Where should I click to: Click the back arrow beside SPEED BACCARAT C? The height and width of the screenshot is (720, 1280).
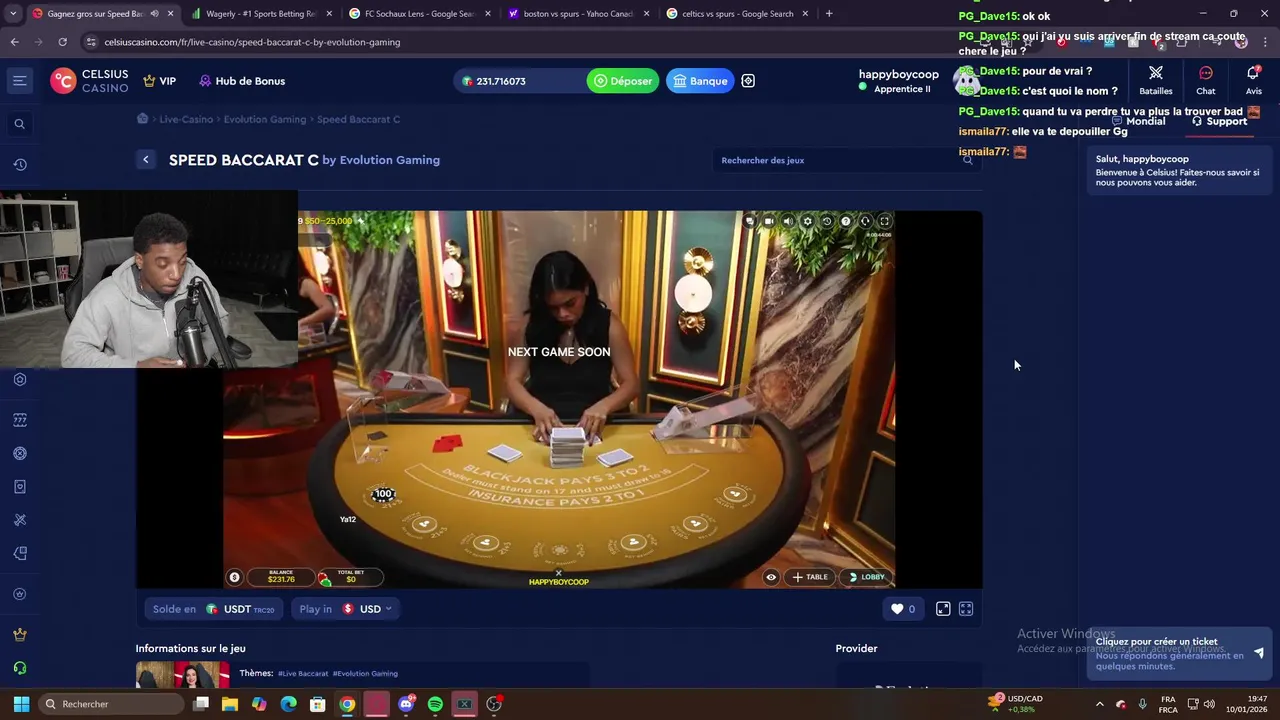point(146,160)
